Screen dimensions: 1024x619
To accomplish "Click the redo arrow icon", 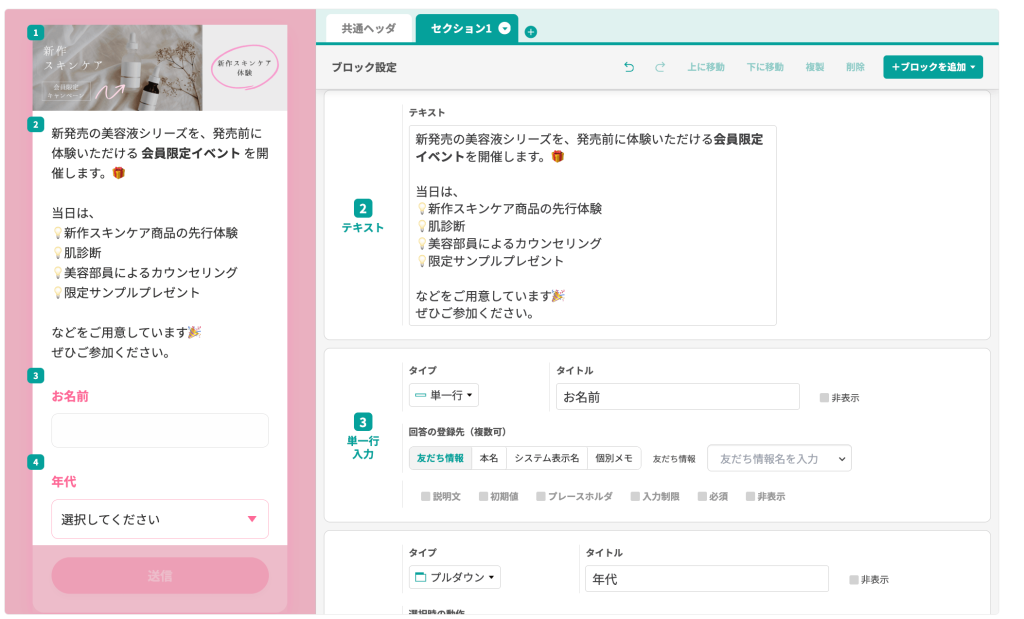I will [660, 67].
